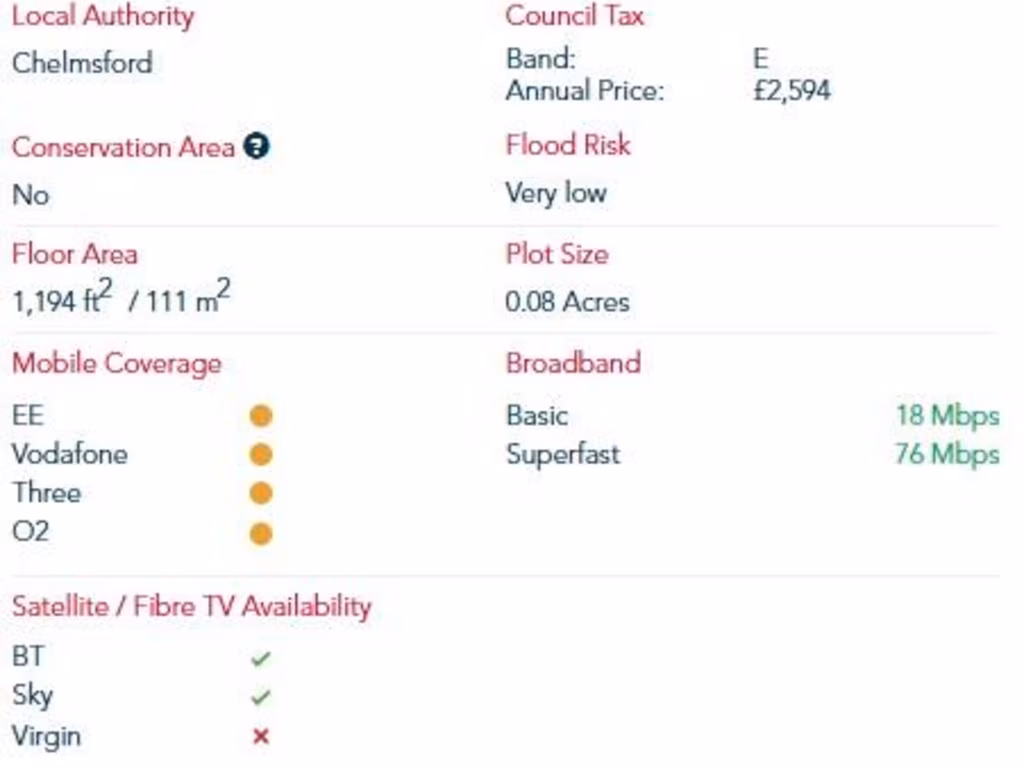Click the £2,594 annual price
Image resolution: width=1024 pixels, height=768 pixels.
coord(791,91)
